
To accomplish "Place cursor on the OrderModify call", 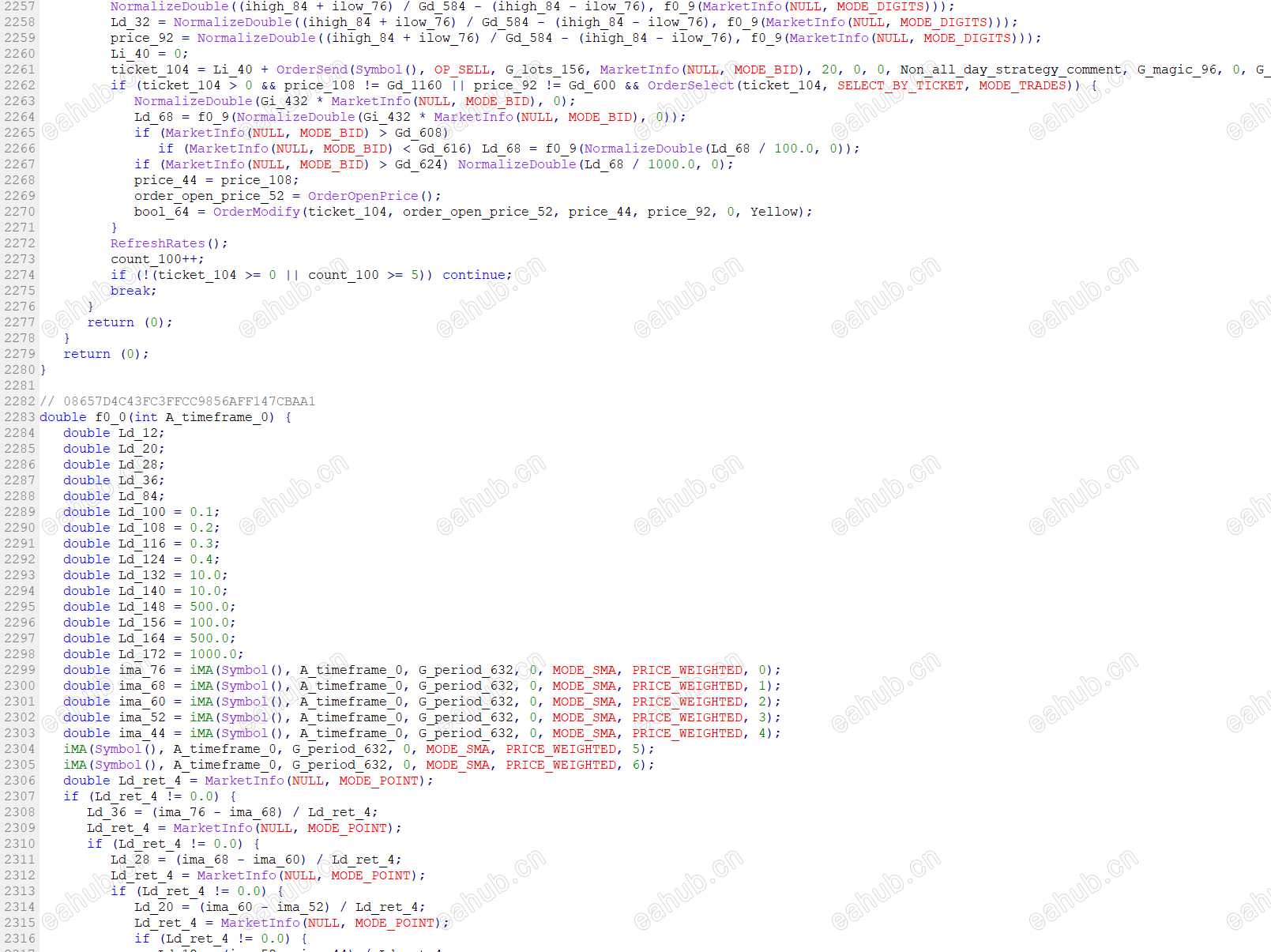I will tap(257, 212).
